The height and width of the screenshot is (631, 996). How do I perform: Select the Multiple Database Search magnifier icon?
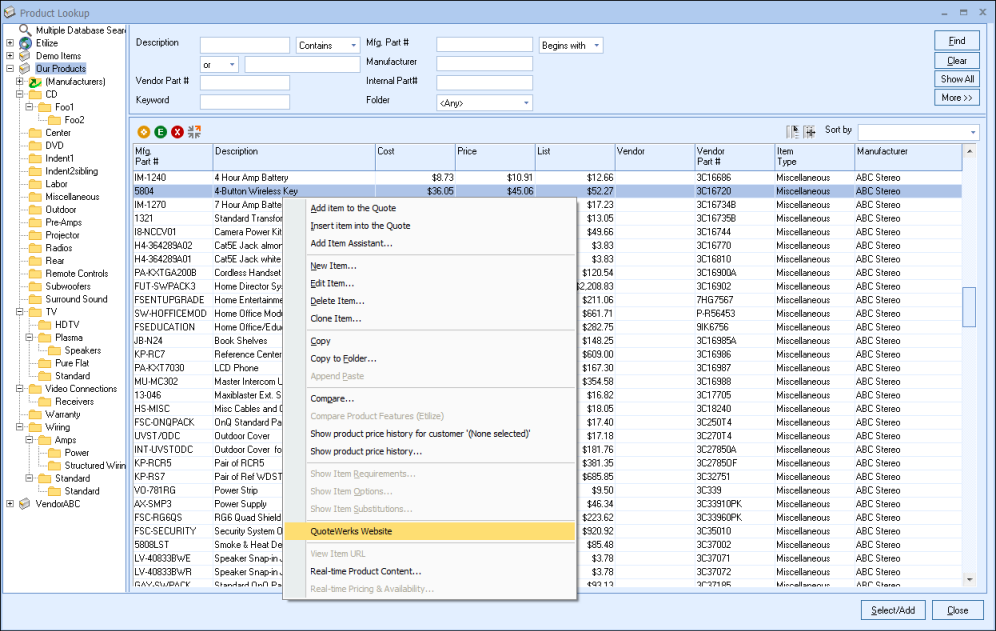tap(25, 30)
